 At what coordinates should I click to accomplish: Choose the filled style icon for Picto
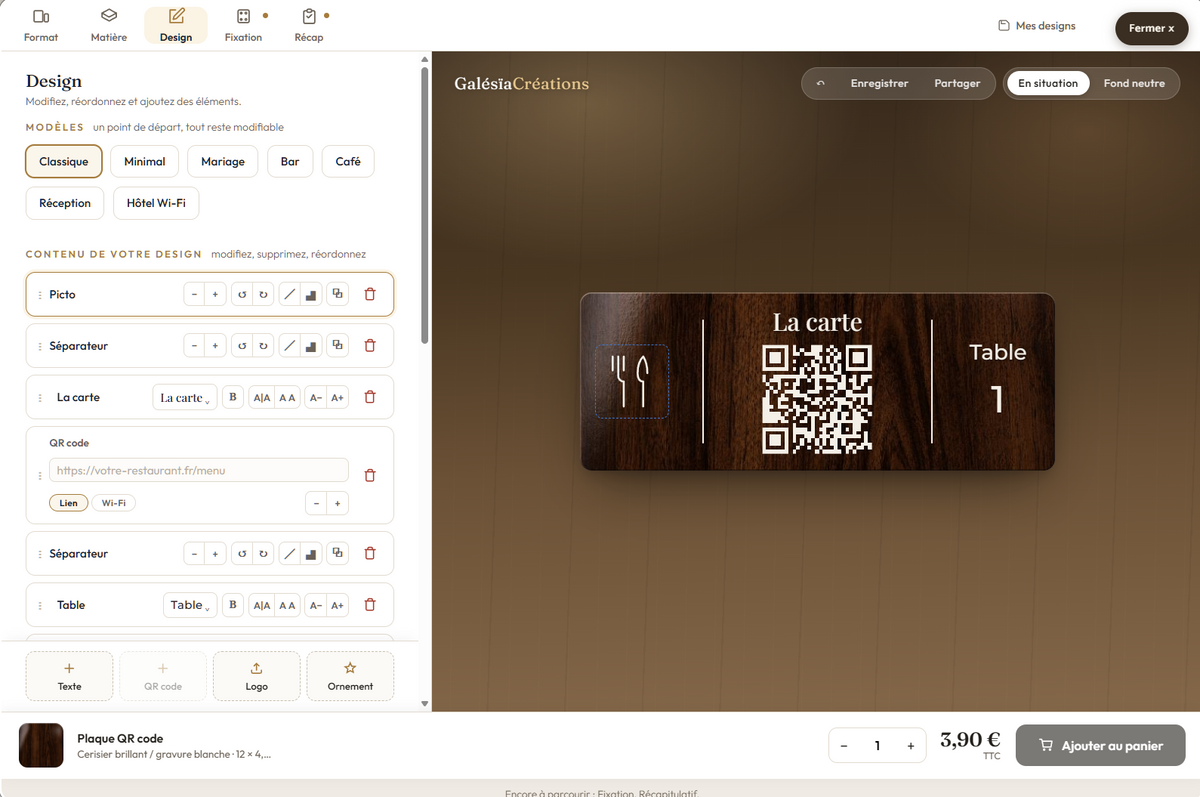311,294
